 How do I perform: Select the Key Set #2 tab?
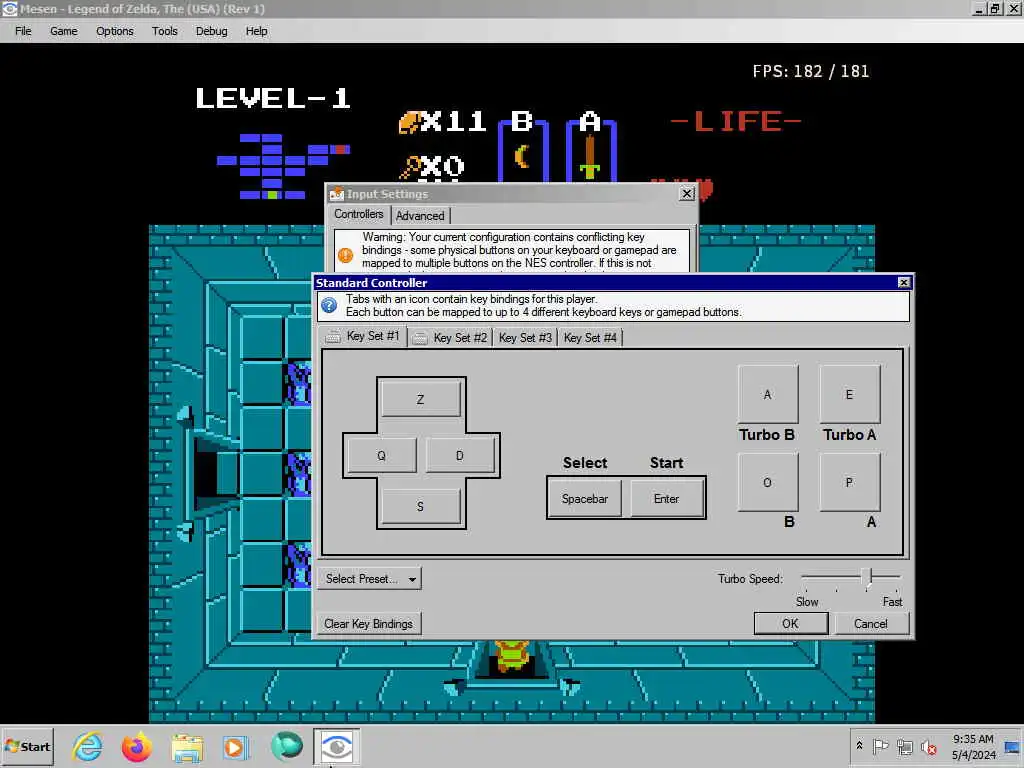(x=451, y=338)
